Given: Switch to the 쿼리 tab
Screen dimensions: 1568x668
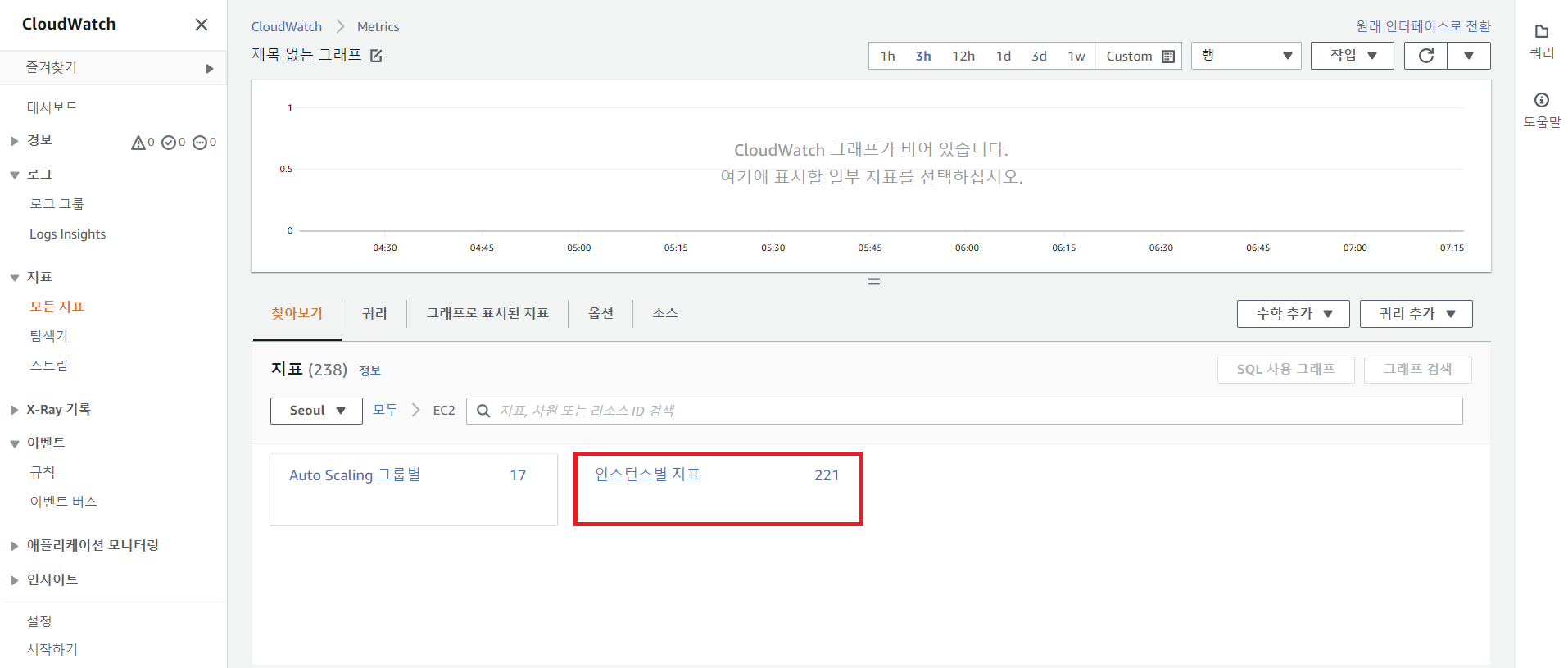Looking at the screenshot, I should coord(374,313).
